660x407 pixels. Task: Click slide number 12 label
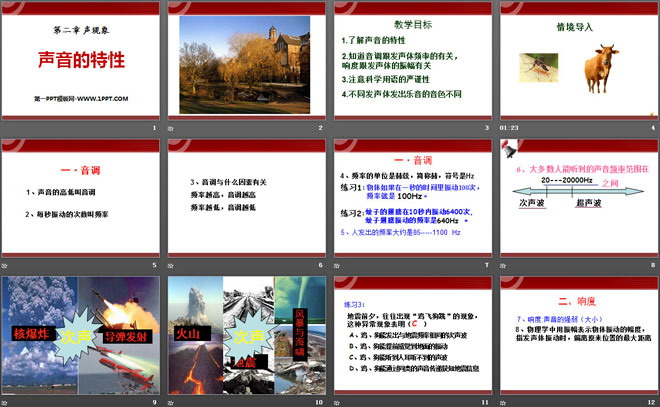[652, 402]
